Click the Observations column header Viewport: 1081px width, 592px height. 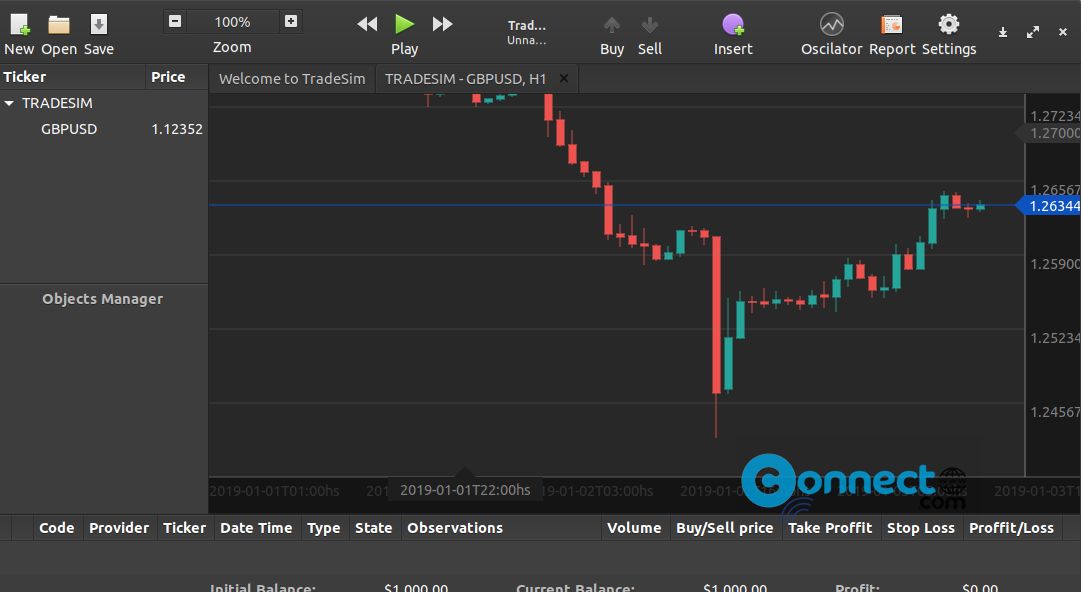(x=501, y=528)
